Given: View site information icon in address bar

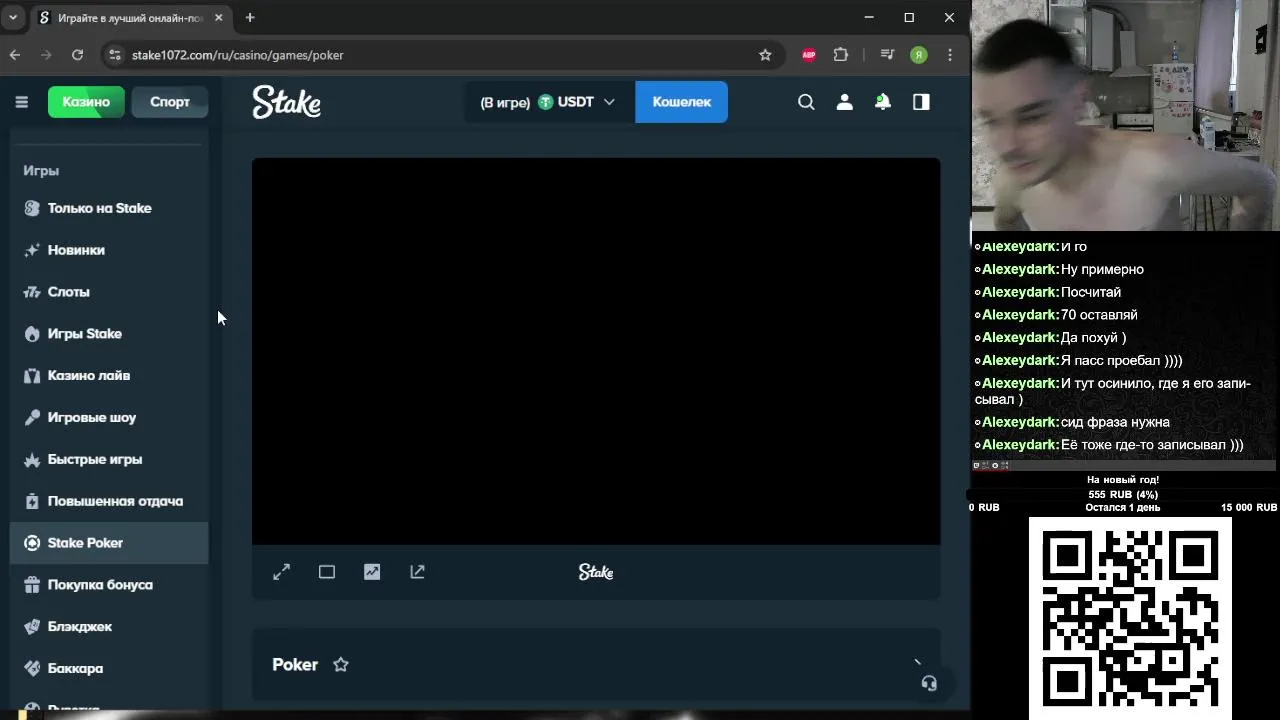Looking at the screenshot, I should (x=115, y=55).
